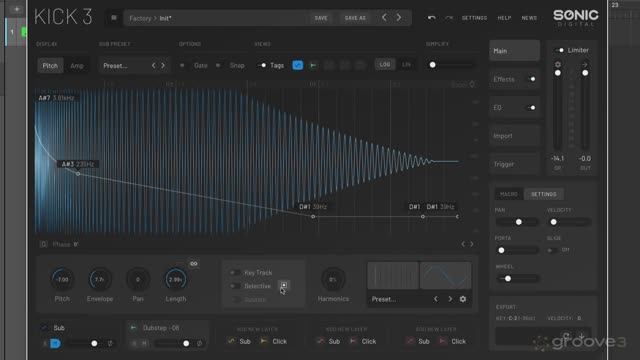Screen dimensions: 640x360
Task: Click the Save As button
Action: (x=355, y=18)
